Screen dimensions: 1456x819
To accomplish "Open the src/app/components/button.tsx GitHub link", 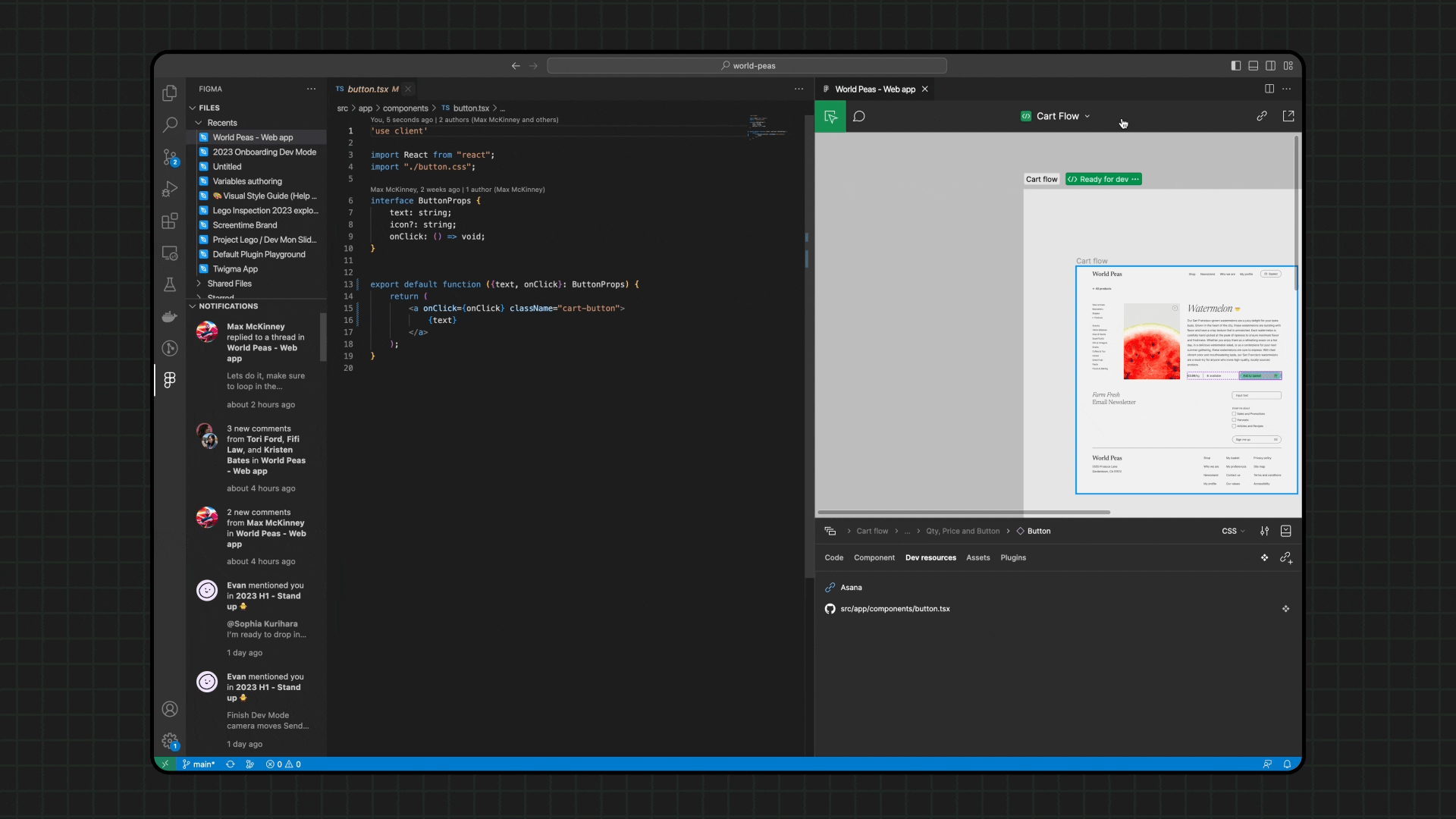I will pyautogui.click(x=895, y=608).
